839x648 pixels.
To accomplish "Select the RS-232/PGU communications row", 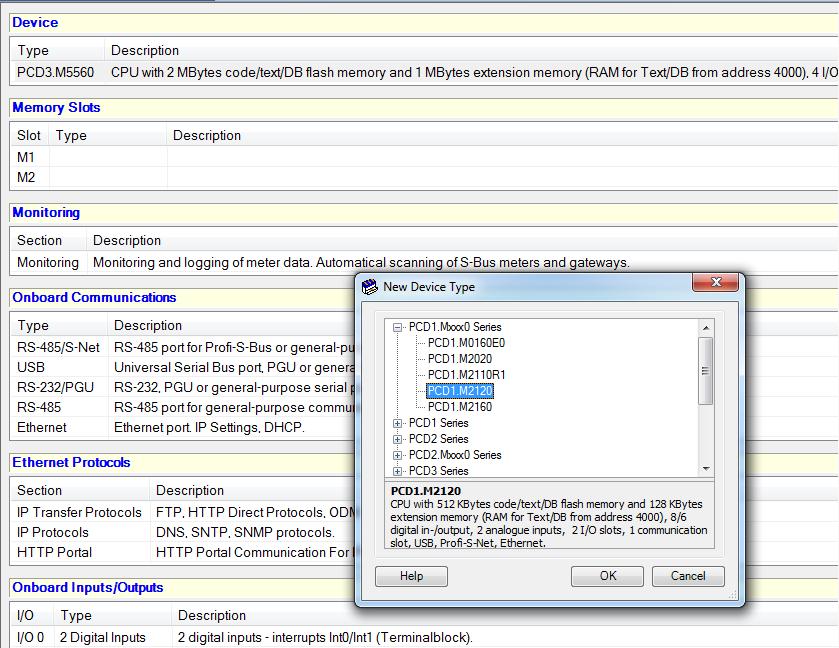I will pos(184,387).
